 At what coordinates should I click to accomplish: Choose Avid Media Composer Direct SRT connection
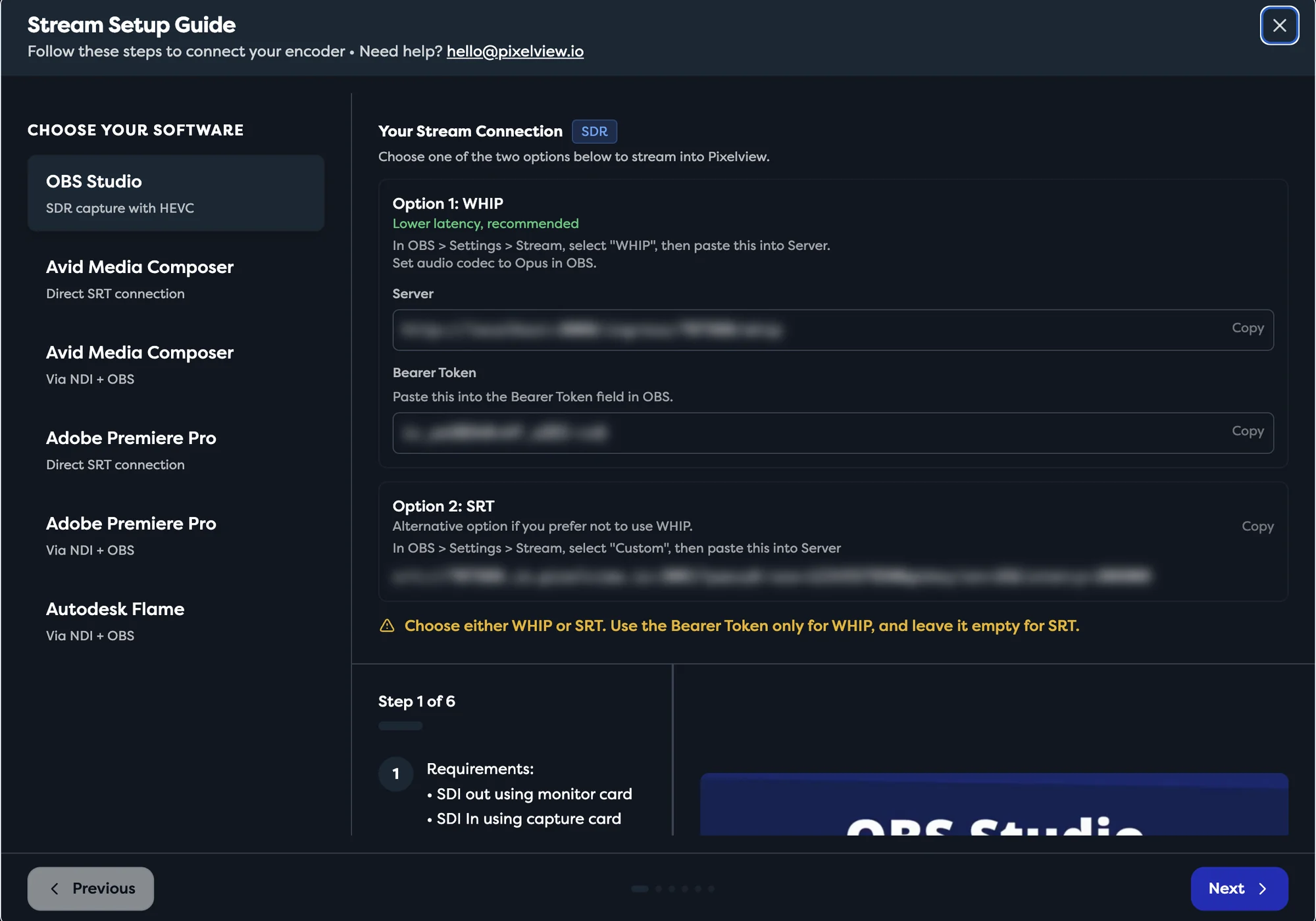pos(176,279)
